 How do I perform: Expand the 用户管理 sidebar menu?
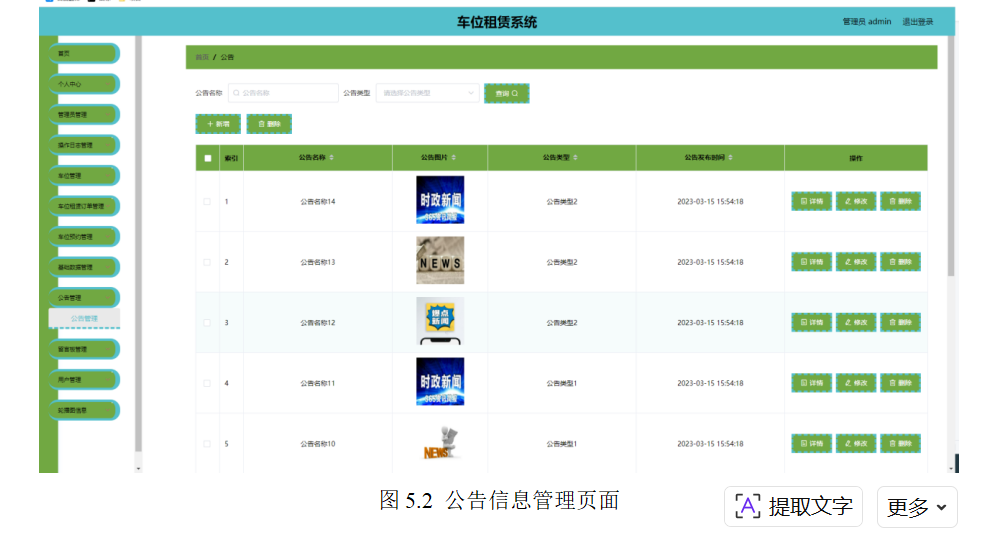(84, 380)
